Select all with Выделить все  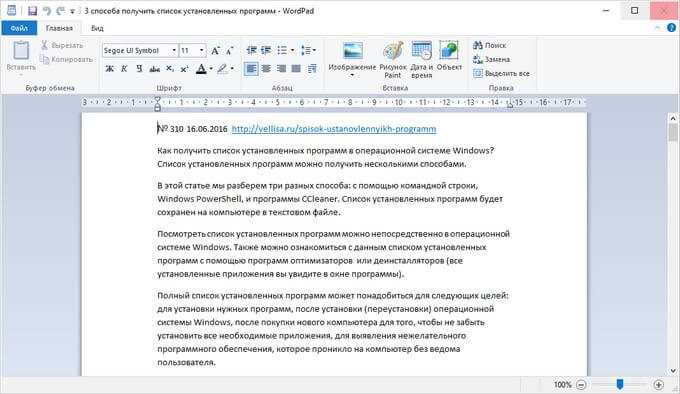502,74
